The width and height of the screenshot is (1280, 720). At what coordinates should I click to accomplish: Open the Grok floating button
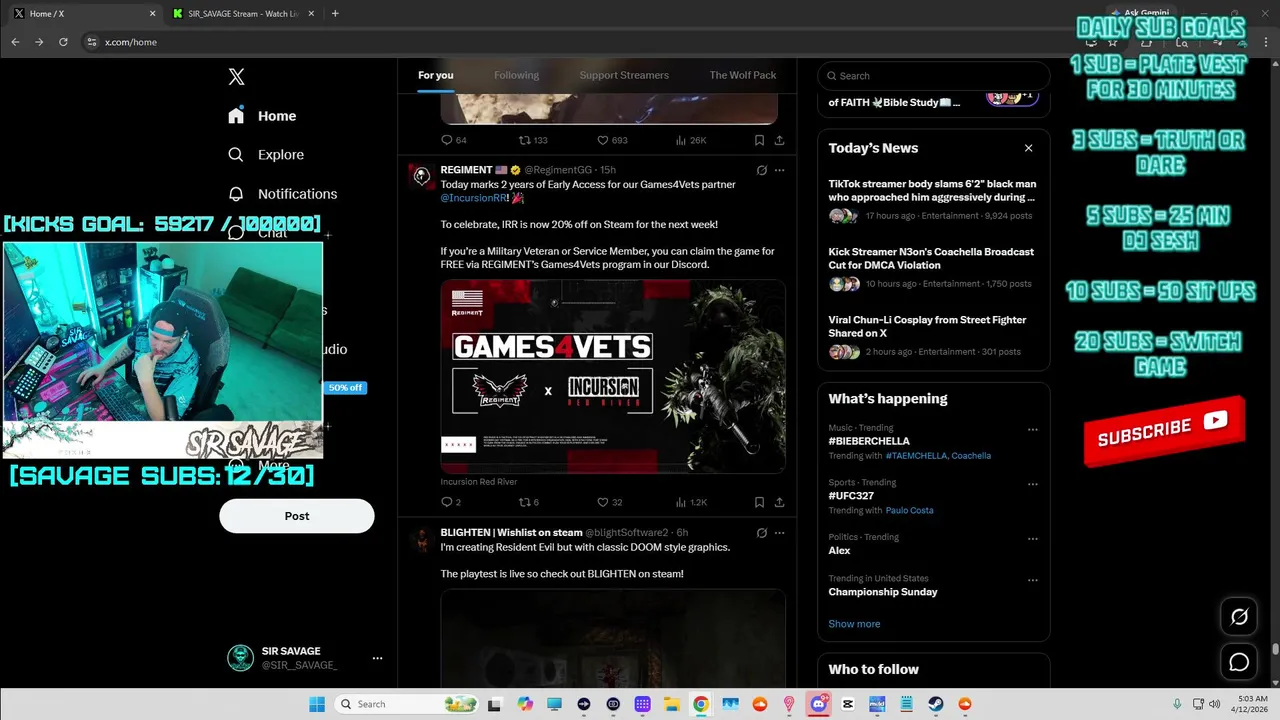[1239, 617]
